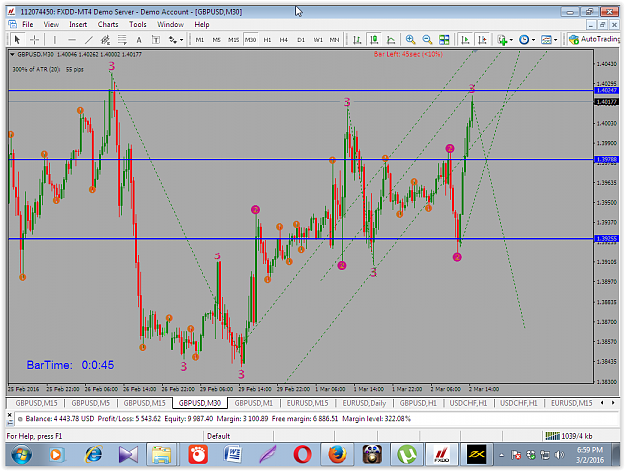Open the Insert menu
The width and height of the screenshot is (625, 471).
click(78, 24)
